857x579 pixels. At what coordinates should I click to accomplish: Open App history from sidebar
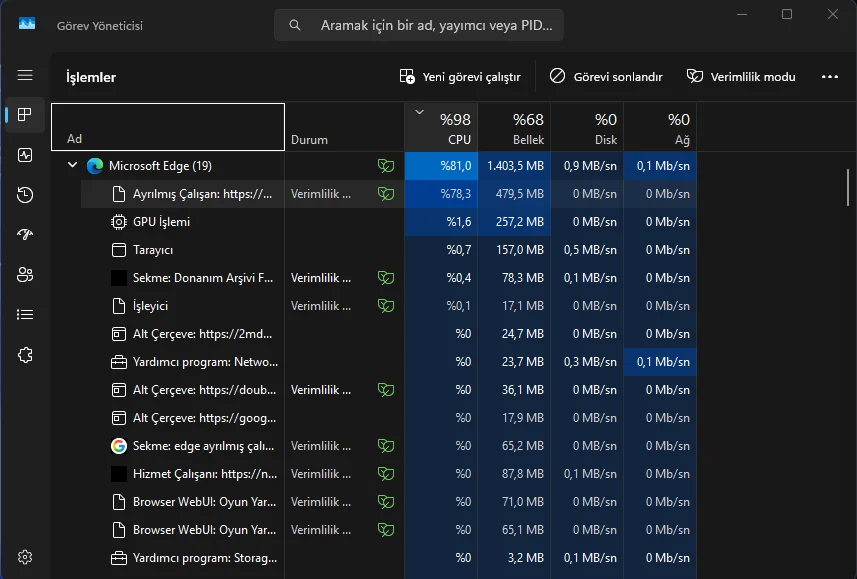pos(25,195)
